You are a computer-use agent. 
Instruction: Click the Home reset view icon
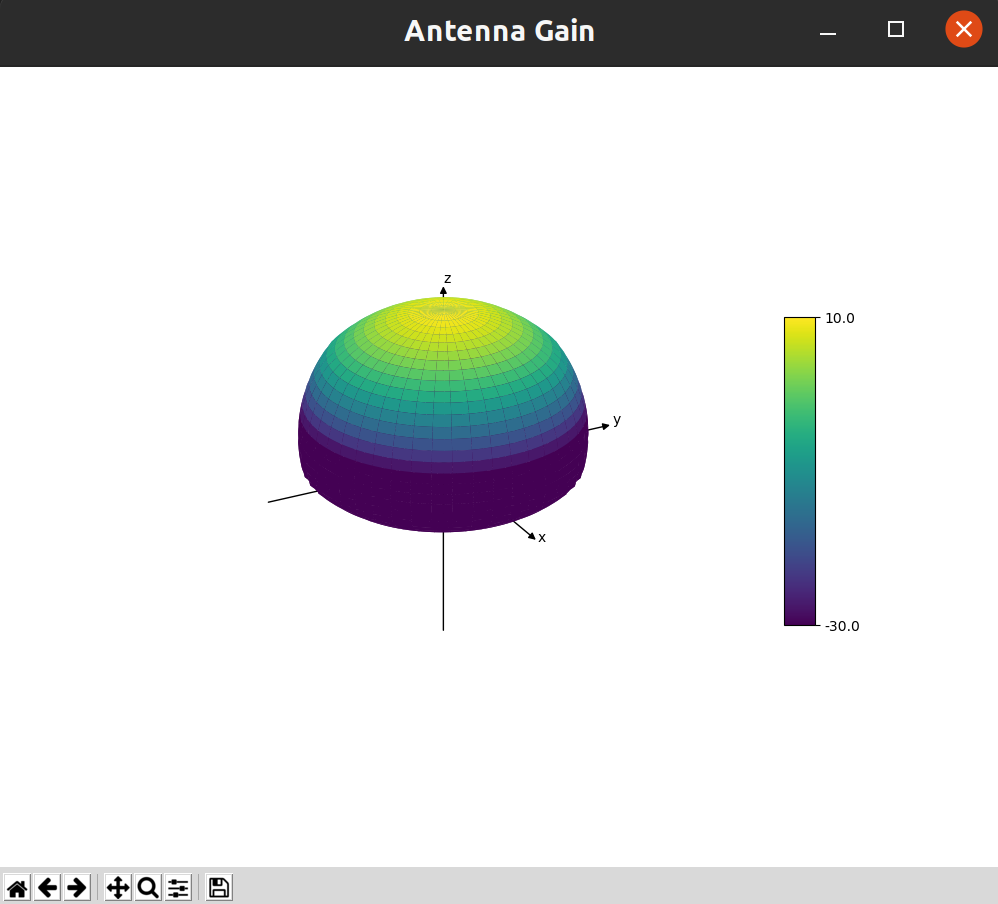(x=17, y=887)
